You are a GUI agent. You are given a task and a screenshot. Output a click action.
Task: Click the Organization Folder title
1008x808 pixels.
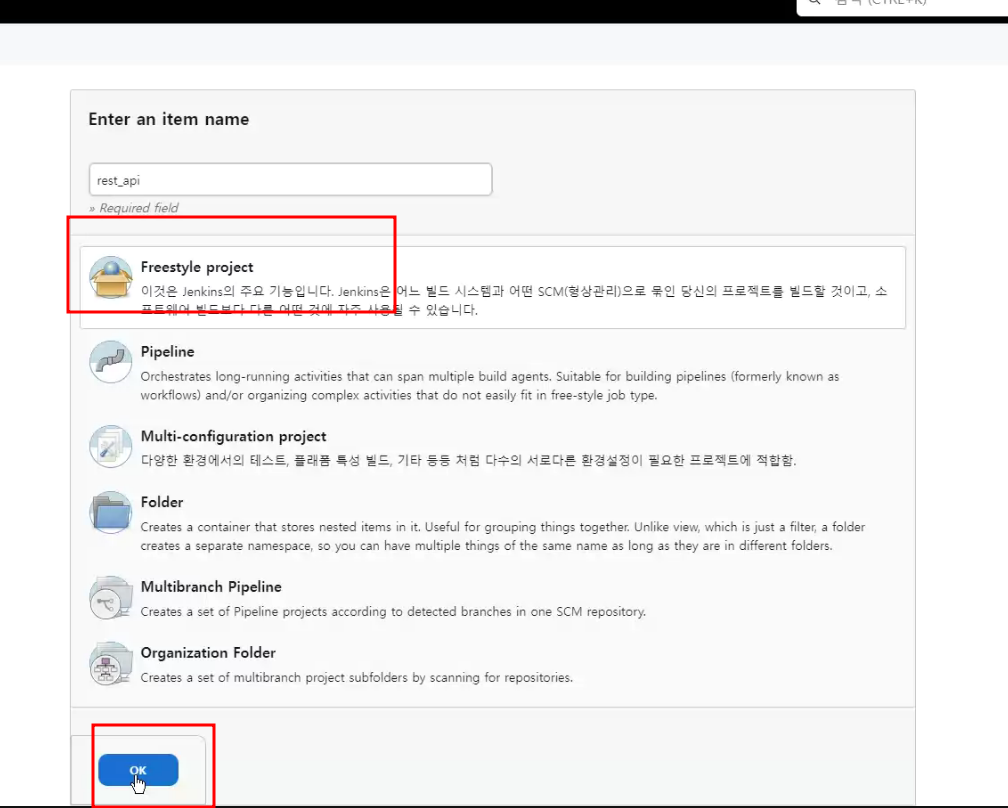(208, 652)
